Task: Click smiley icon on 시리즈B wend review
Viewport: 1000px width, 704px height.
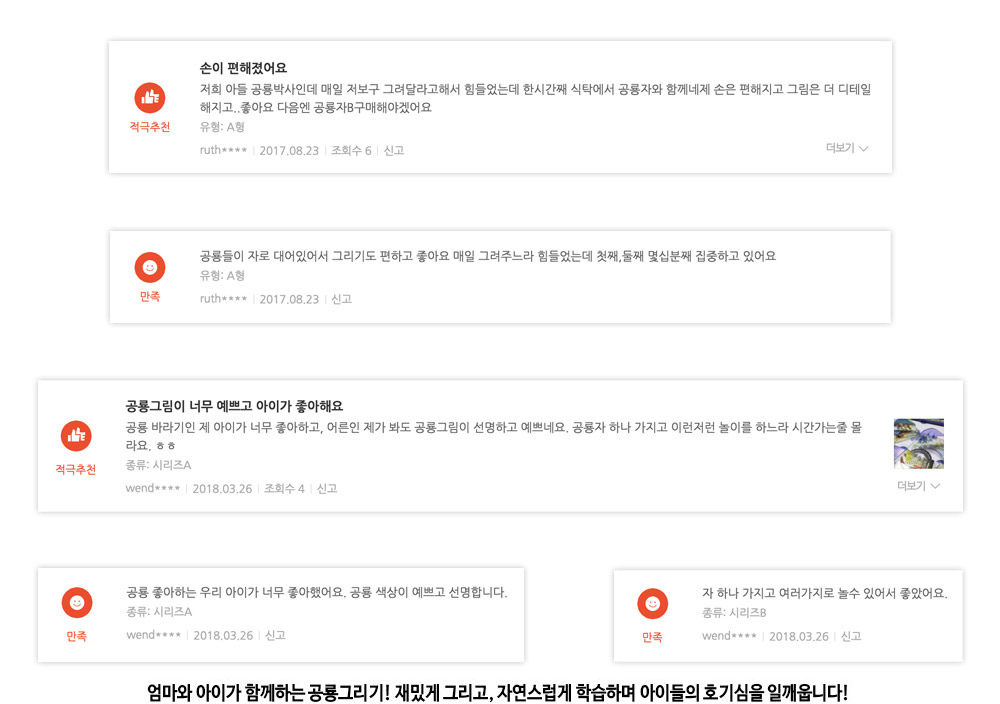Action: 652,604
